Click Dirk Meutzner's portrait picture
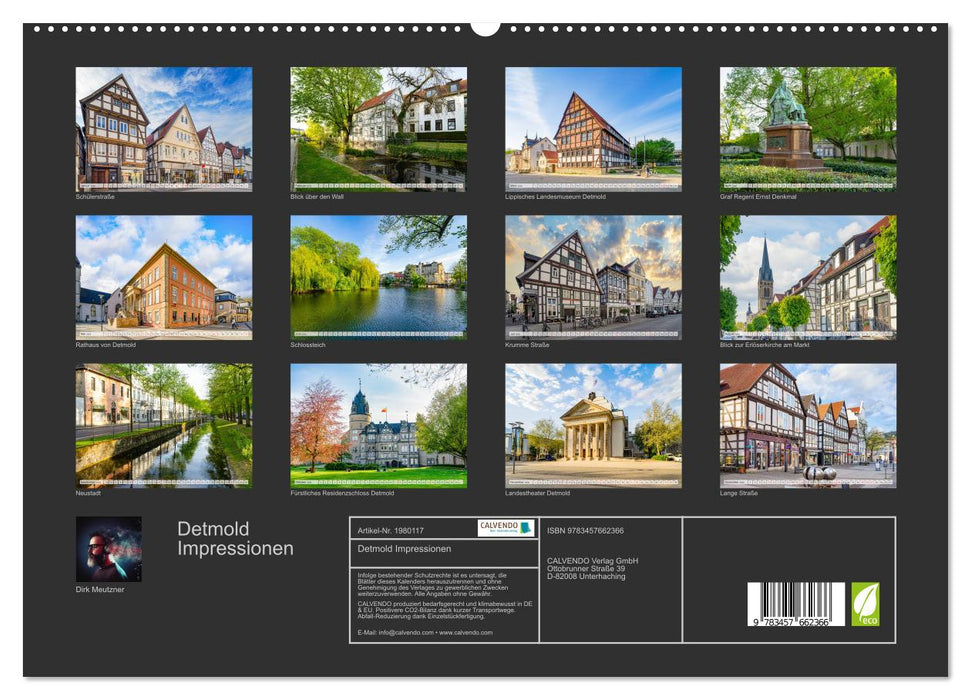This screenshot has height=700, width=971. coord(109,549)
